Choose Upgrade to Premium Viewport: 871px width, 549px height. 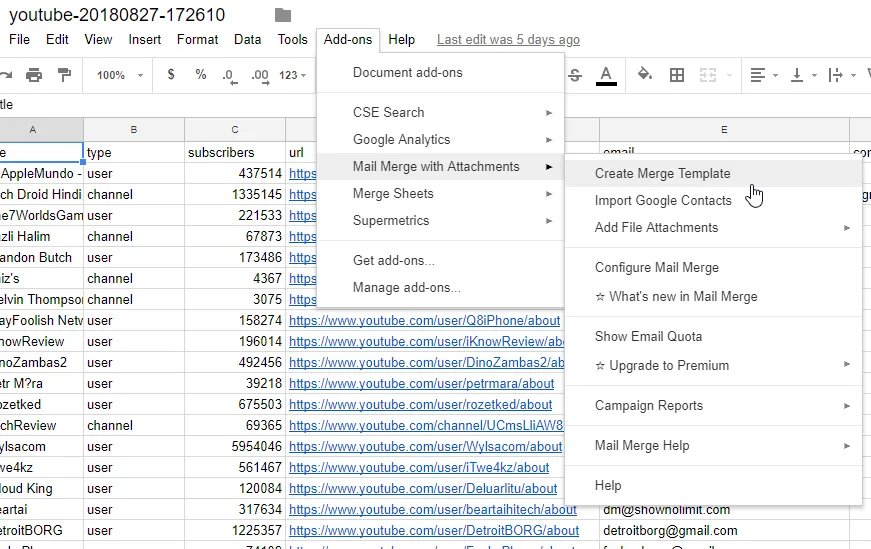coord(714,365)
